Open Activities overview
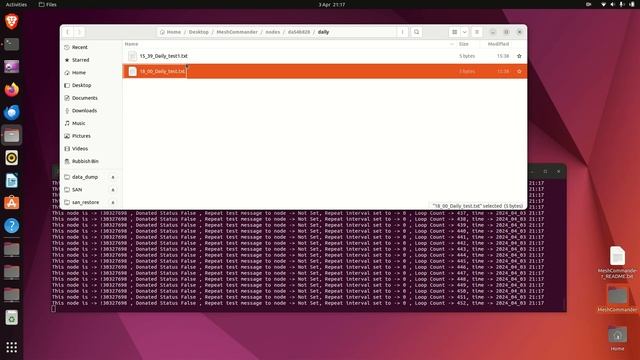The height and width of the screenshot is (360, 640). coord(16,4)
